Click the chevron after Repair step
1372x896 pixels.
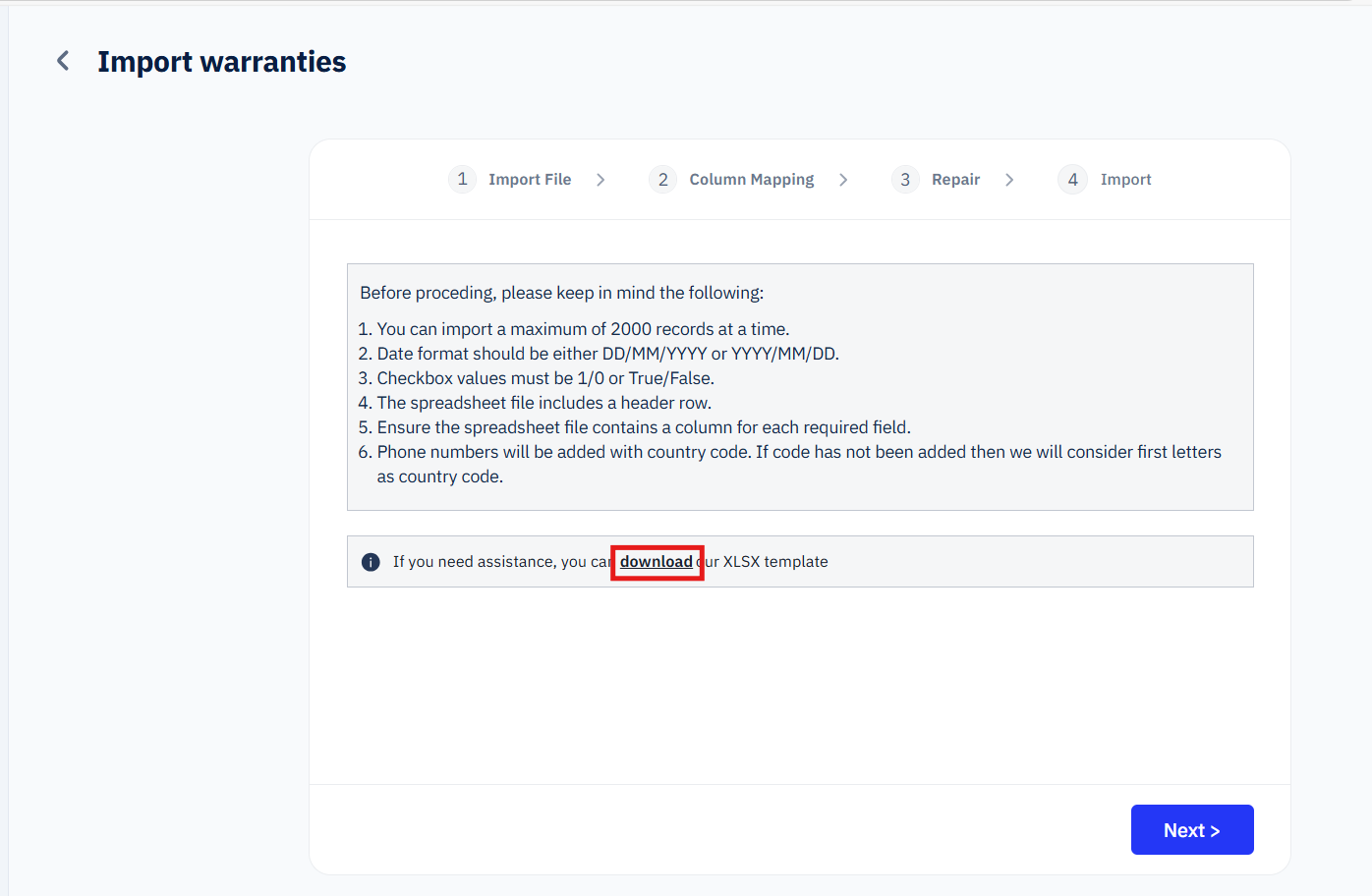point(1009,180)
